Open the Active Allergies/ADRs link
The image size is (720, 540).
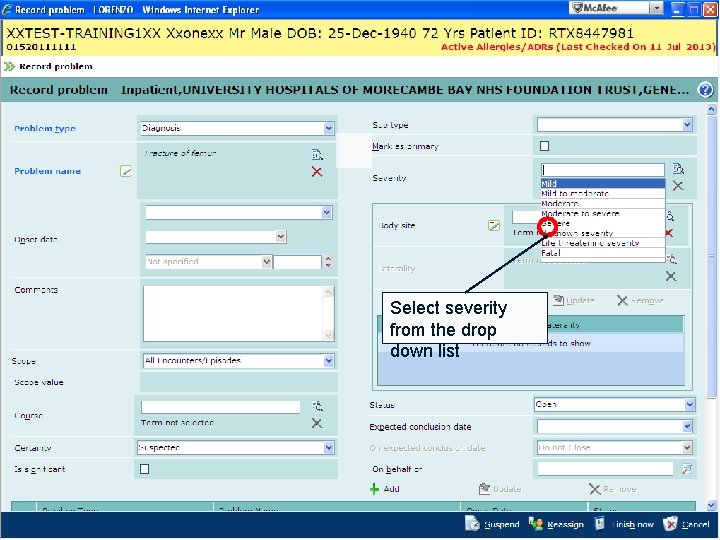(x=578, y=47)
